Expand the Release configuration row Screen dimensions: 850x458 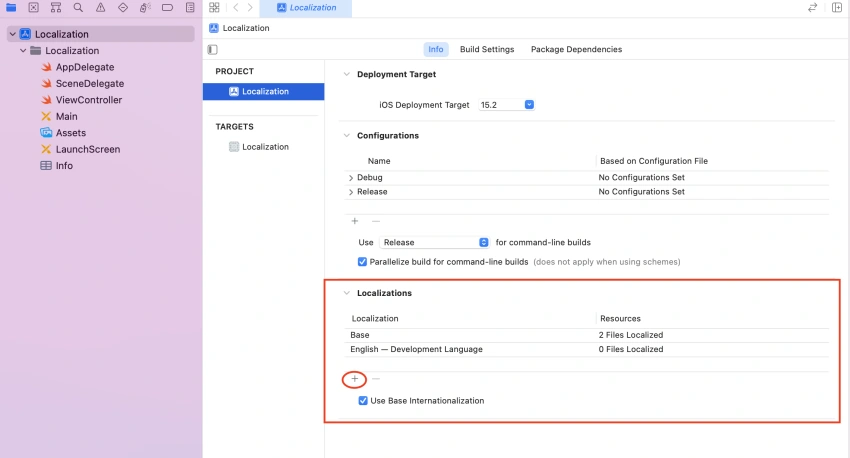pos(351,192)
